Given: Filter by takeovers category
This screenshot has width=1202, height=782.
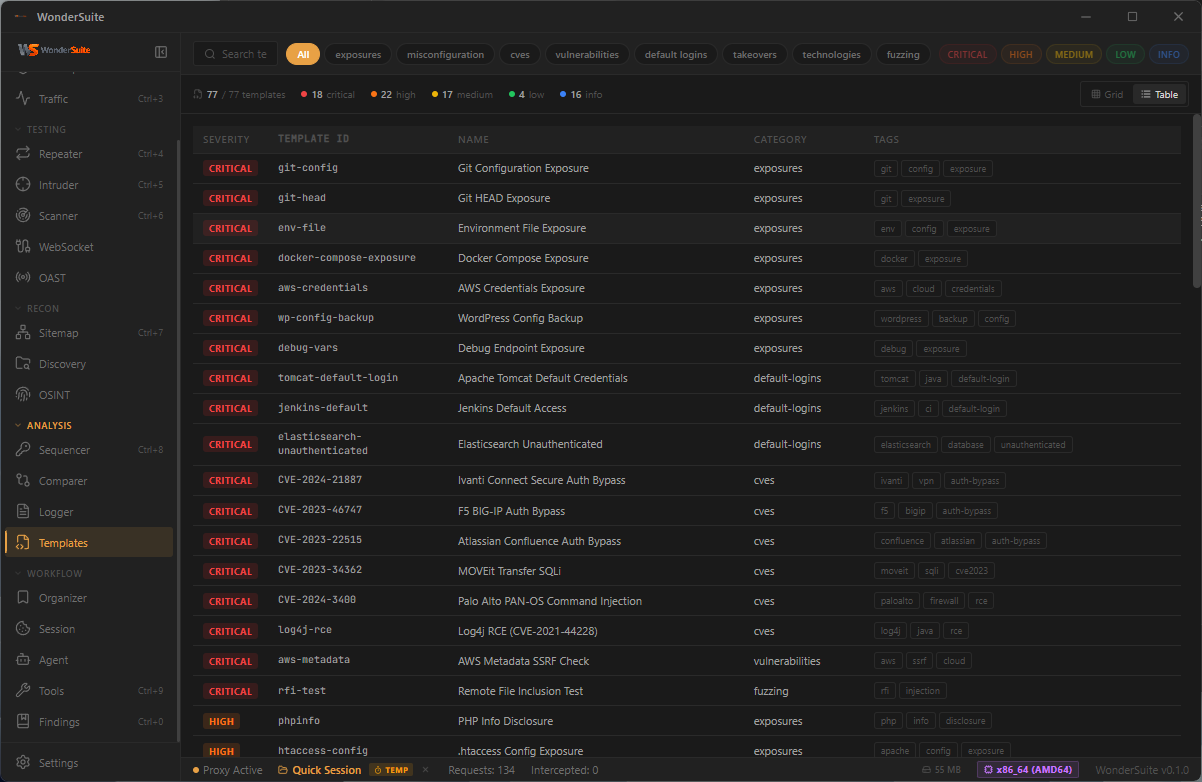Looking at the screenshot, I should [755, 55].
